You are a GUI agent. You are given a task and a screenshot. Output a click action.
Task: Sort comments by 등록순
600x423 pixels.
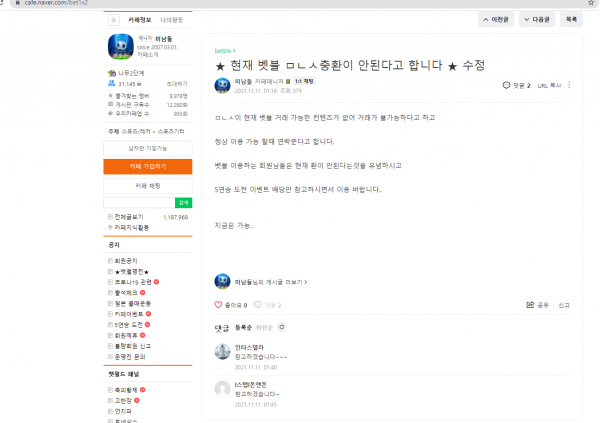pyautogui.click(x=243, y=328)
